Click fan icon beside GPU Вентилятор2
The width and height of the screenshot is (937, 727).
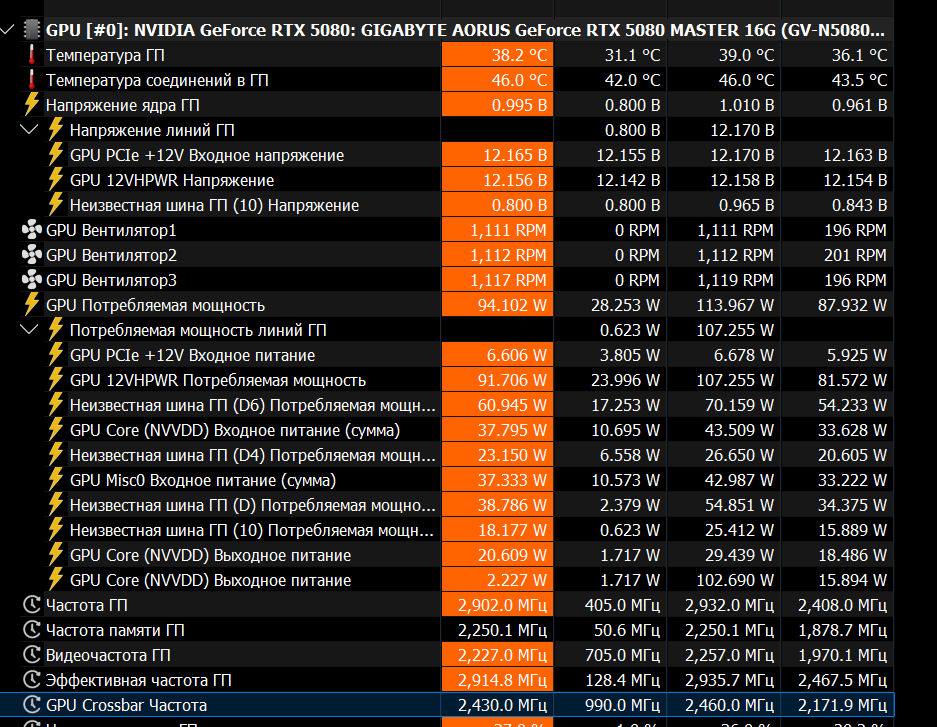click(x=32, y=255)
